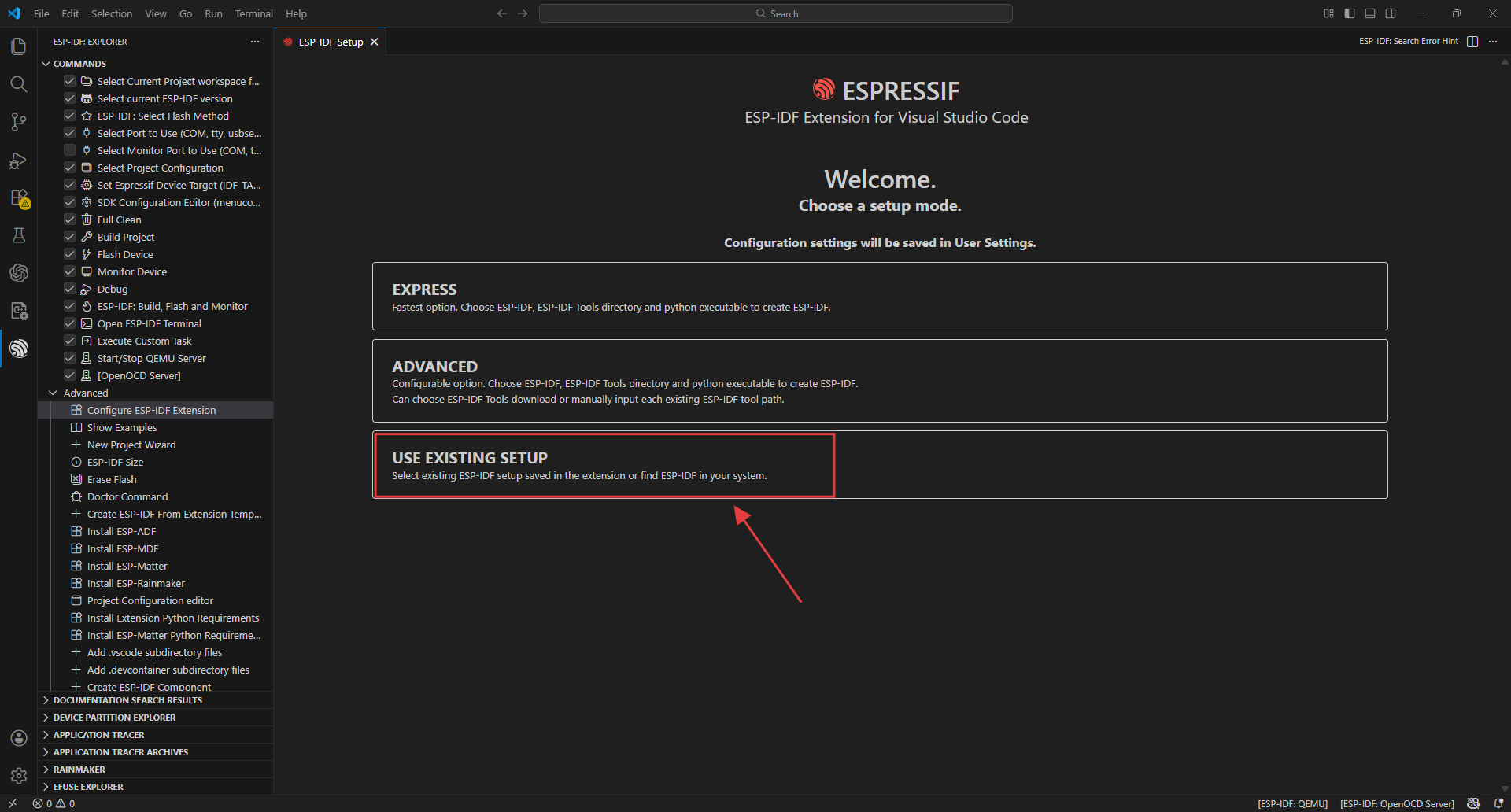Choose the EXPRESS setup mode
Image resolution: width=1511 pixels, height=812 pixels.
(x=880, y=296)
